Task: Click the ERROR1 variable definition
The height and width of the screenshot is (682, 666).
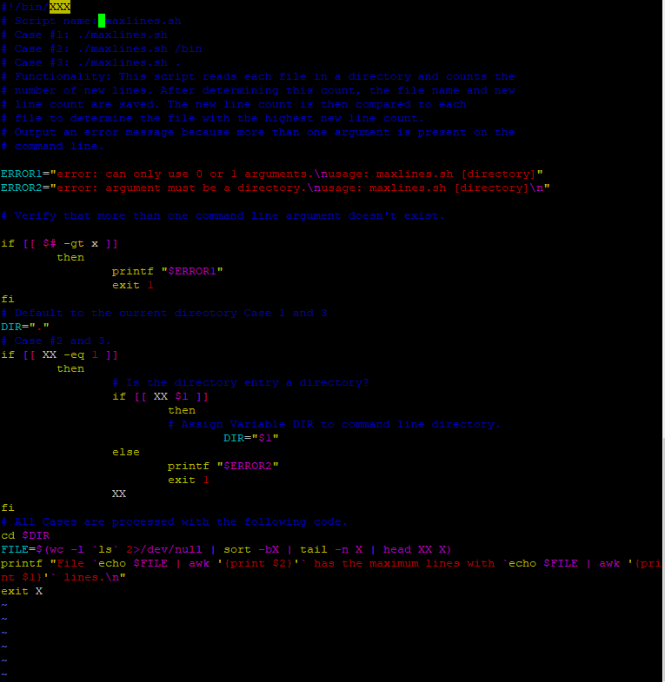Action: [272, 174]
